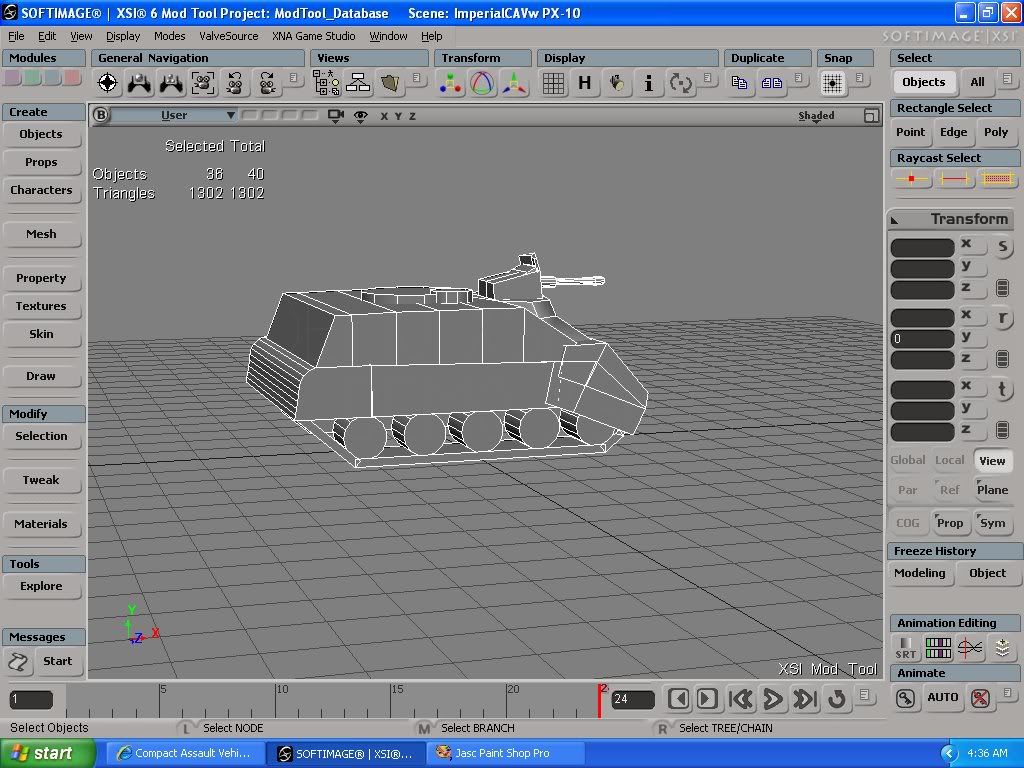Select the Rotate transform sphere icon
This screenshot has width=1024, height=768.
click(483, 83)
